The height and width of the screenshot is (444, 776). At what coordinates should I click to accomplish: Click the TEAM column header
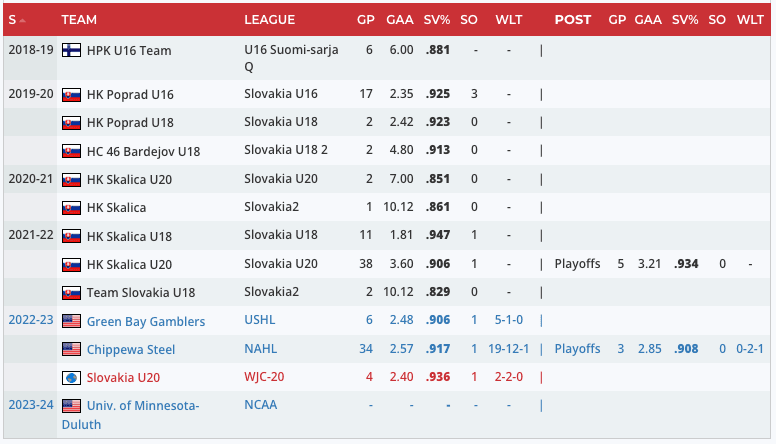tap(79, 19)
